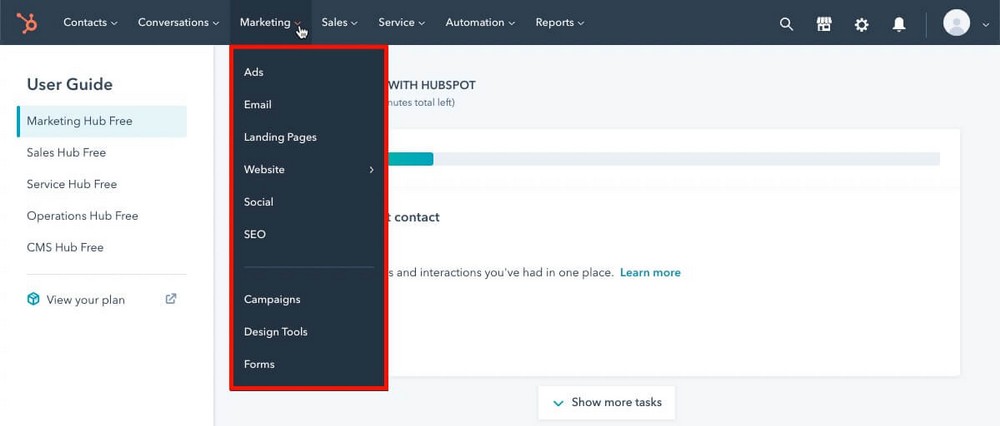The width and height of the screenshot is (1000, 426).
Task: Expand the Website submenu arrow
Action: coord(371,170)
